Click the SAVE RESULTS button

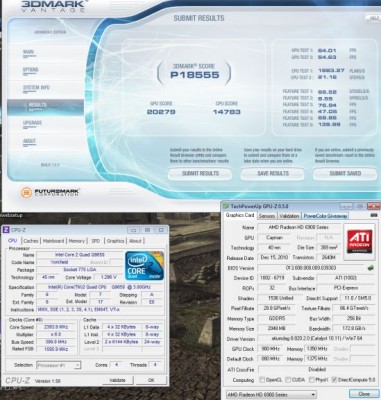272,174
